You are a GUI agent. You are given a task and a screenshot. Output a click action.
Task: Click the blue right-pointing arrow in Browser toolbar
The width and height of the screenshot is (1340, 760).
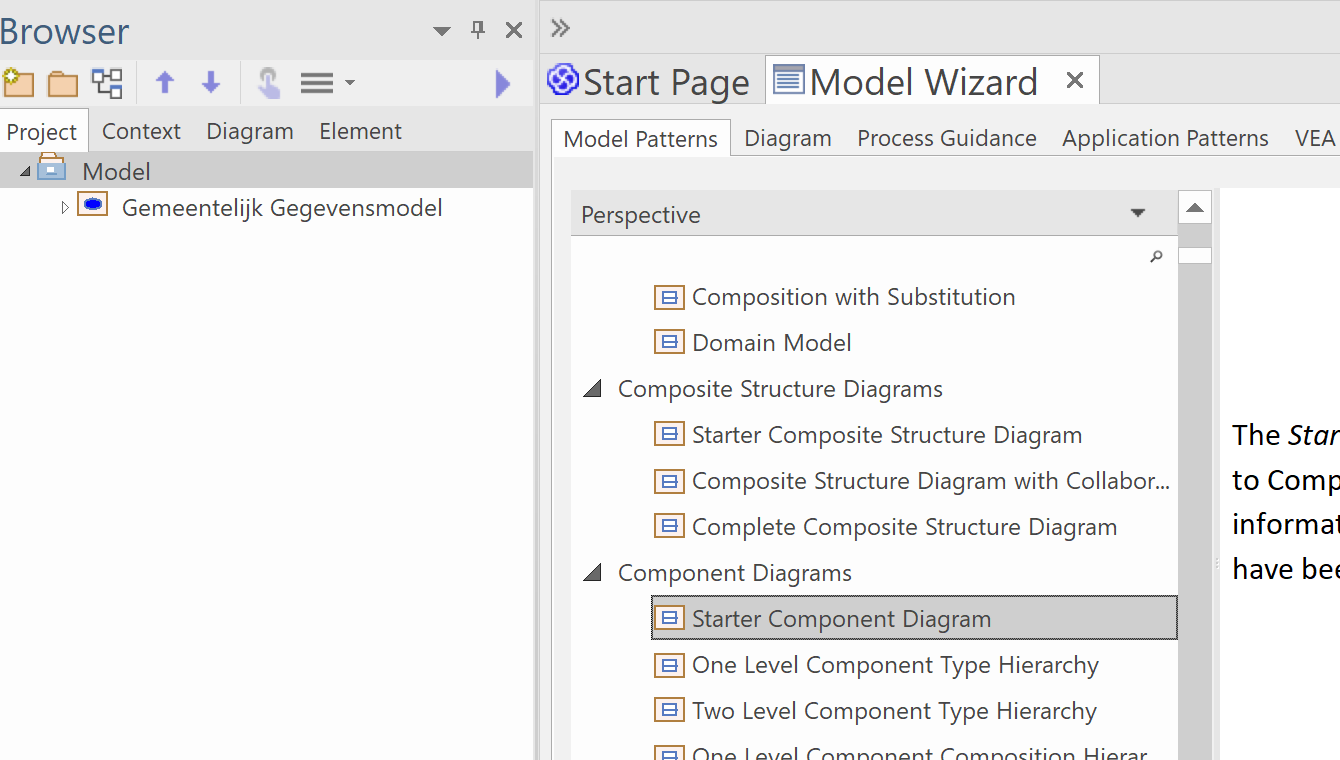point(503,84)
